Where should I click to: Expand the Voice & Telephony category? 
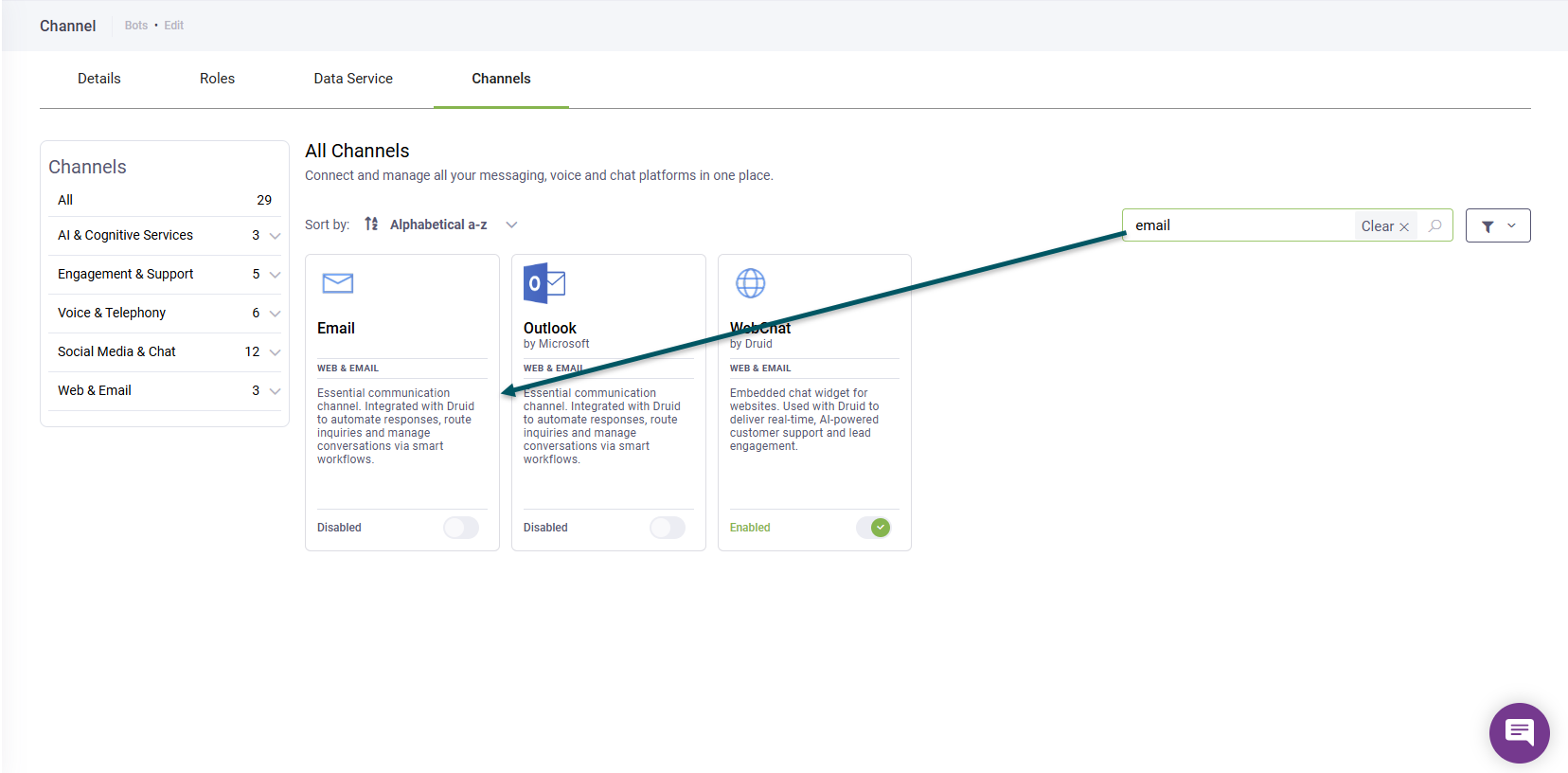pos(275,314)
